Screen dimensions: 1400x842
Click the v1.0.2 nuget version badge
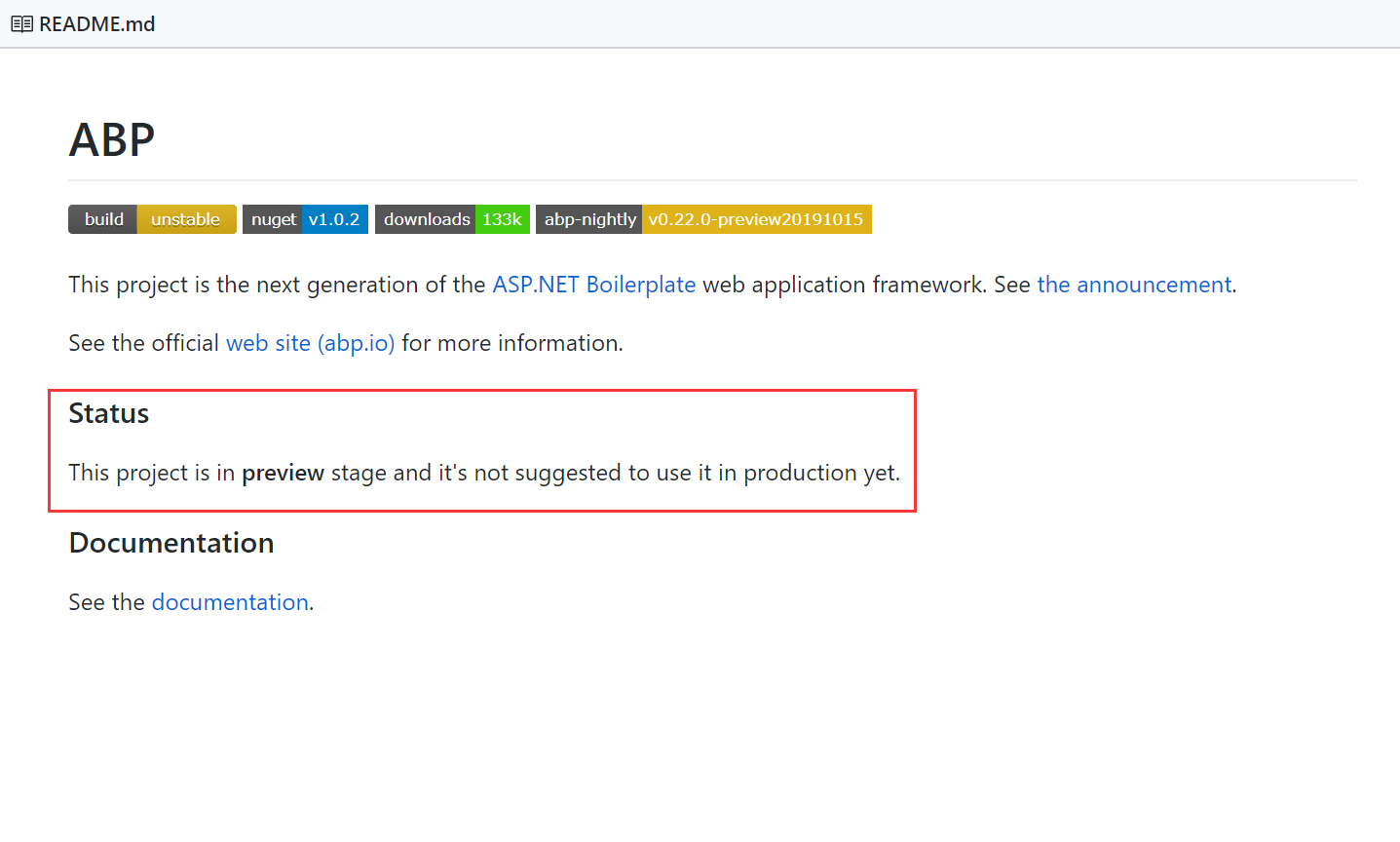point(334,219)
